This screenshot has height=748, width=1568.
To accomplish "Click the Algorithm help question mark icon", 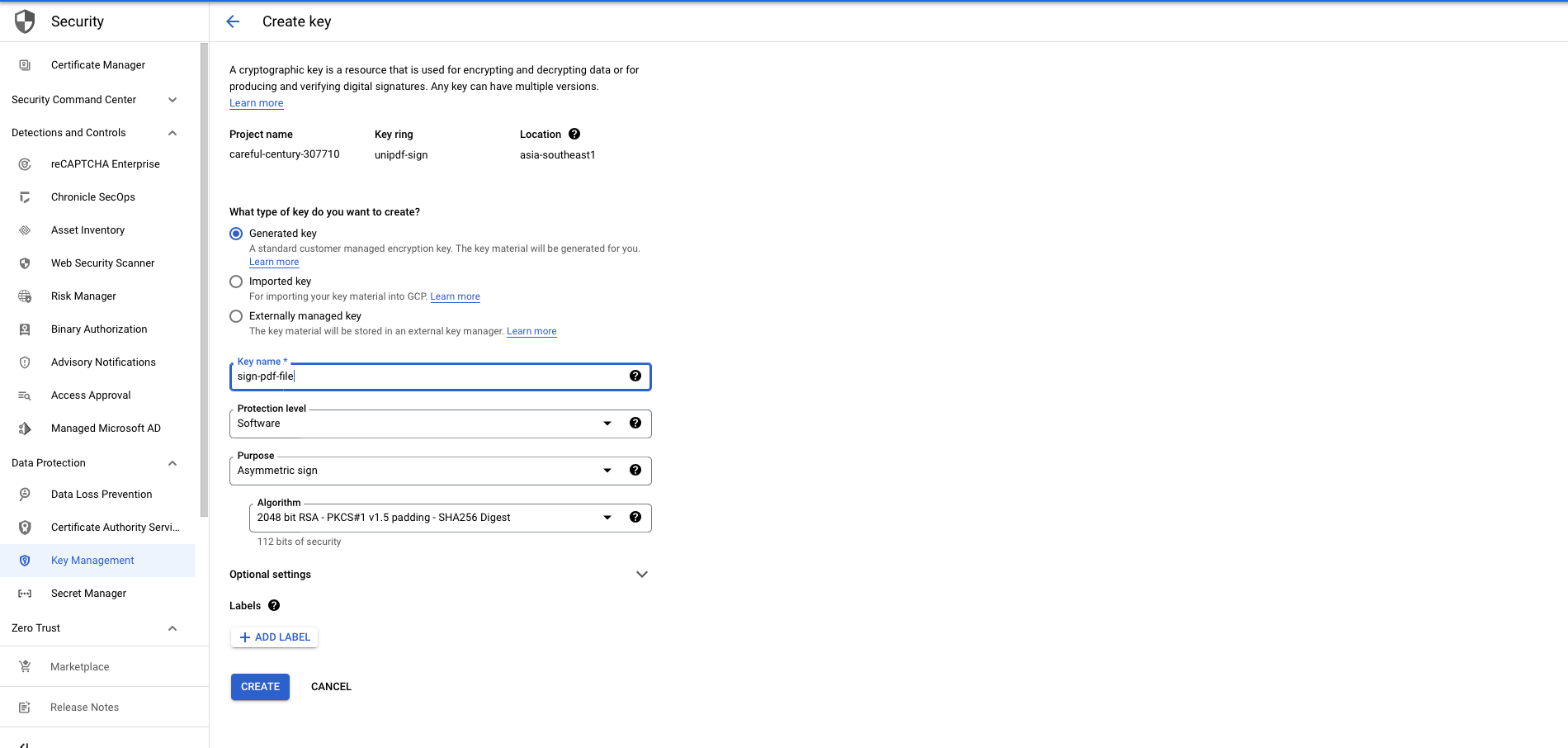I will [x=635, y=517].
